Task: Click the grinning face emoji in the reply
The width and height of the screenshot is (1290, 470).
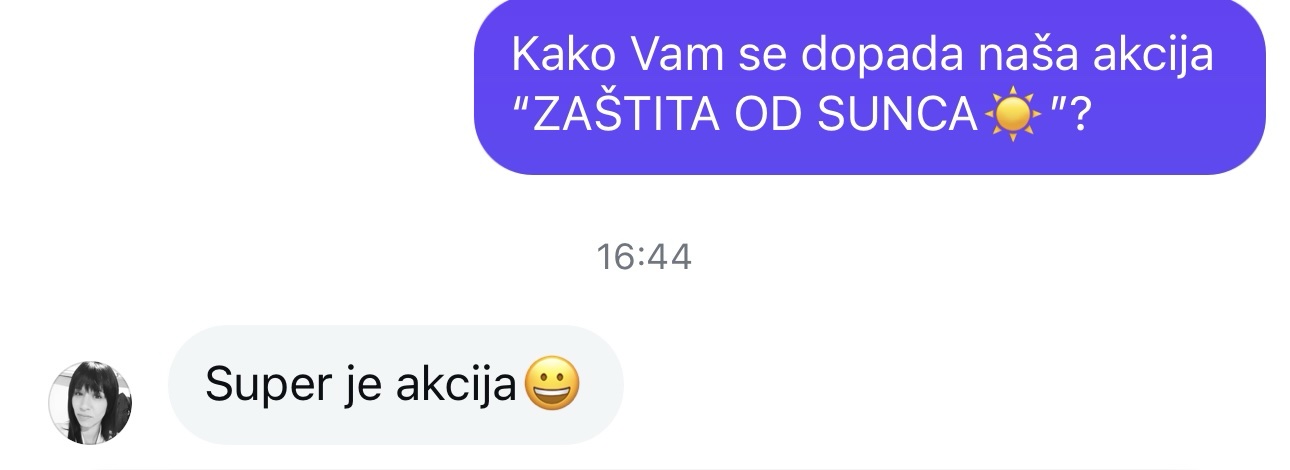Action: (x=551, y=386)
